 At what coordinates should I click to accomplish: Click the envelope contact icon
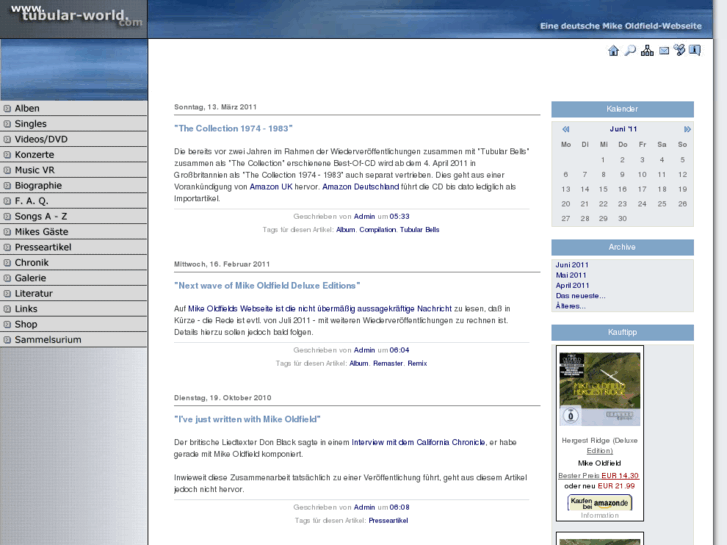(664, 51)
